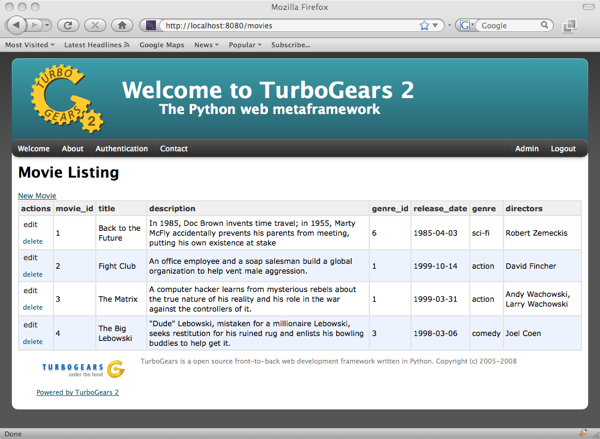This screenshot has width=600, height=439.
Task: Click the TurboGears gear logo in header
Action: tap(66, 99)
